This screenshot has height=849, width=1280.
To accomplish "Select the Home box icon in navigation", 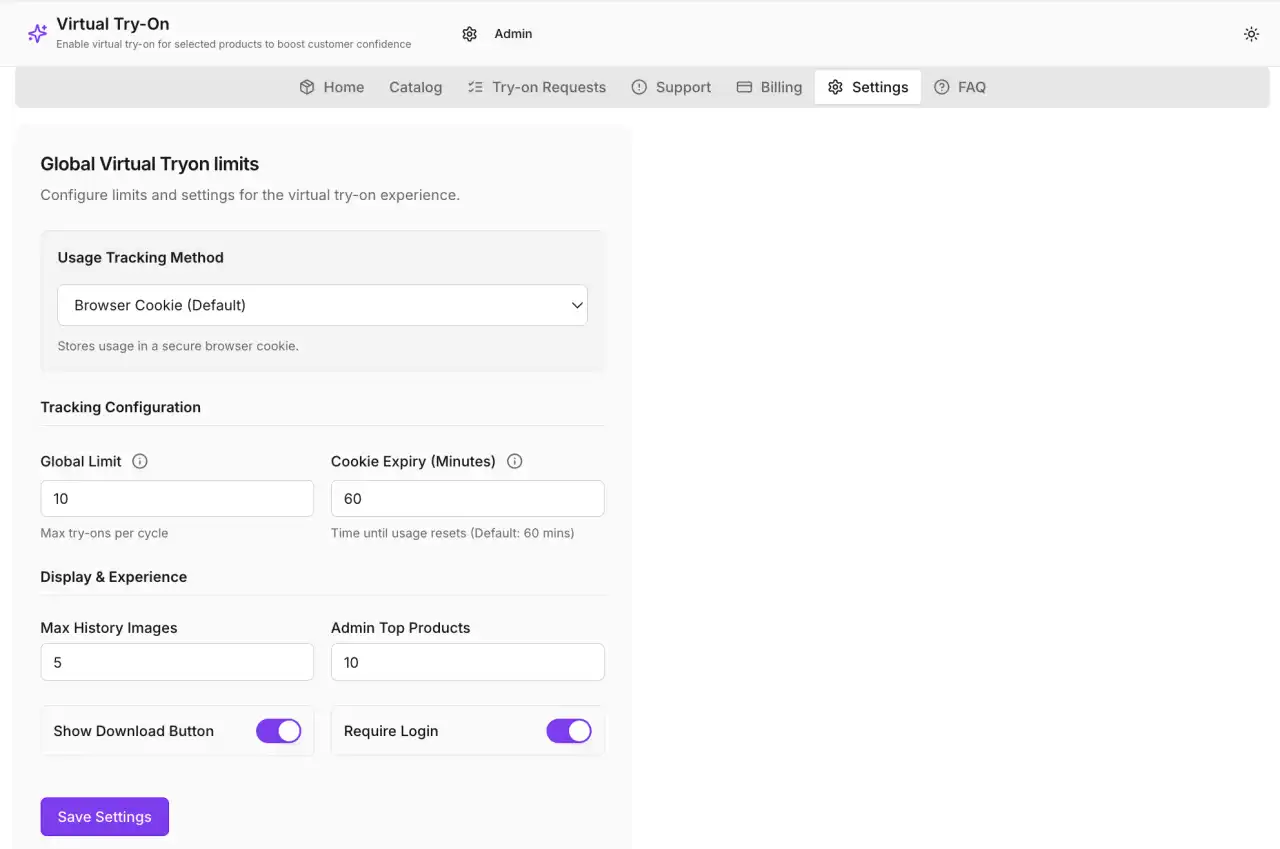I will [x=306, y=87].
